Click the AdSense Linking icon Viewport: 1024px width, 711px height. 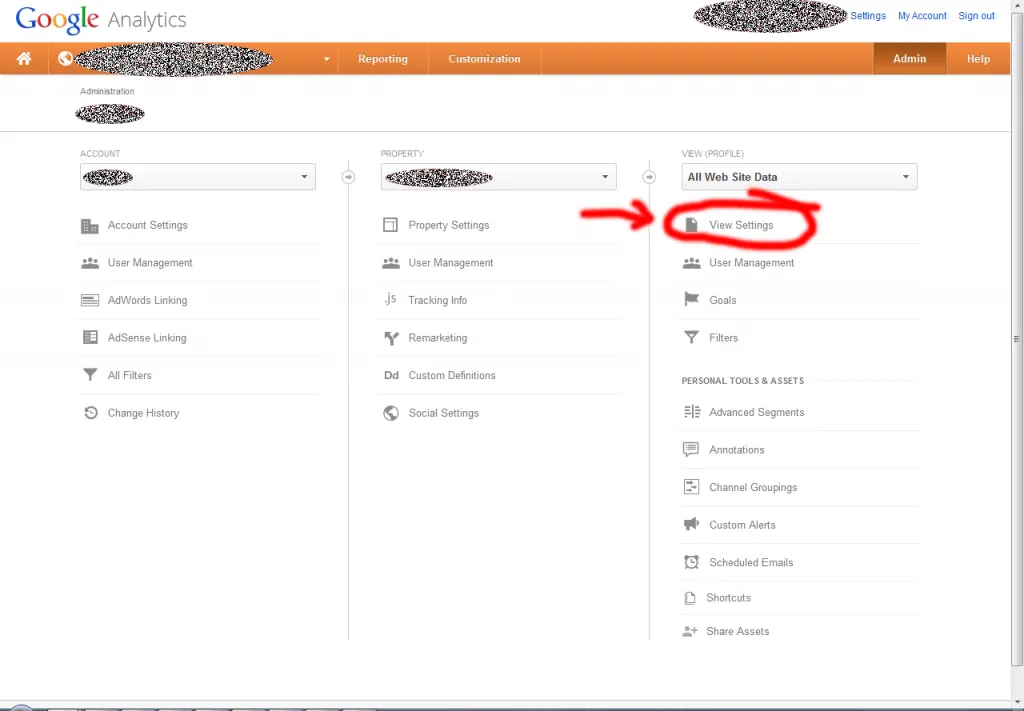click(x=89, y=338)
